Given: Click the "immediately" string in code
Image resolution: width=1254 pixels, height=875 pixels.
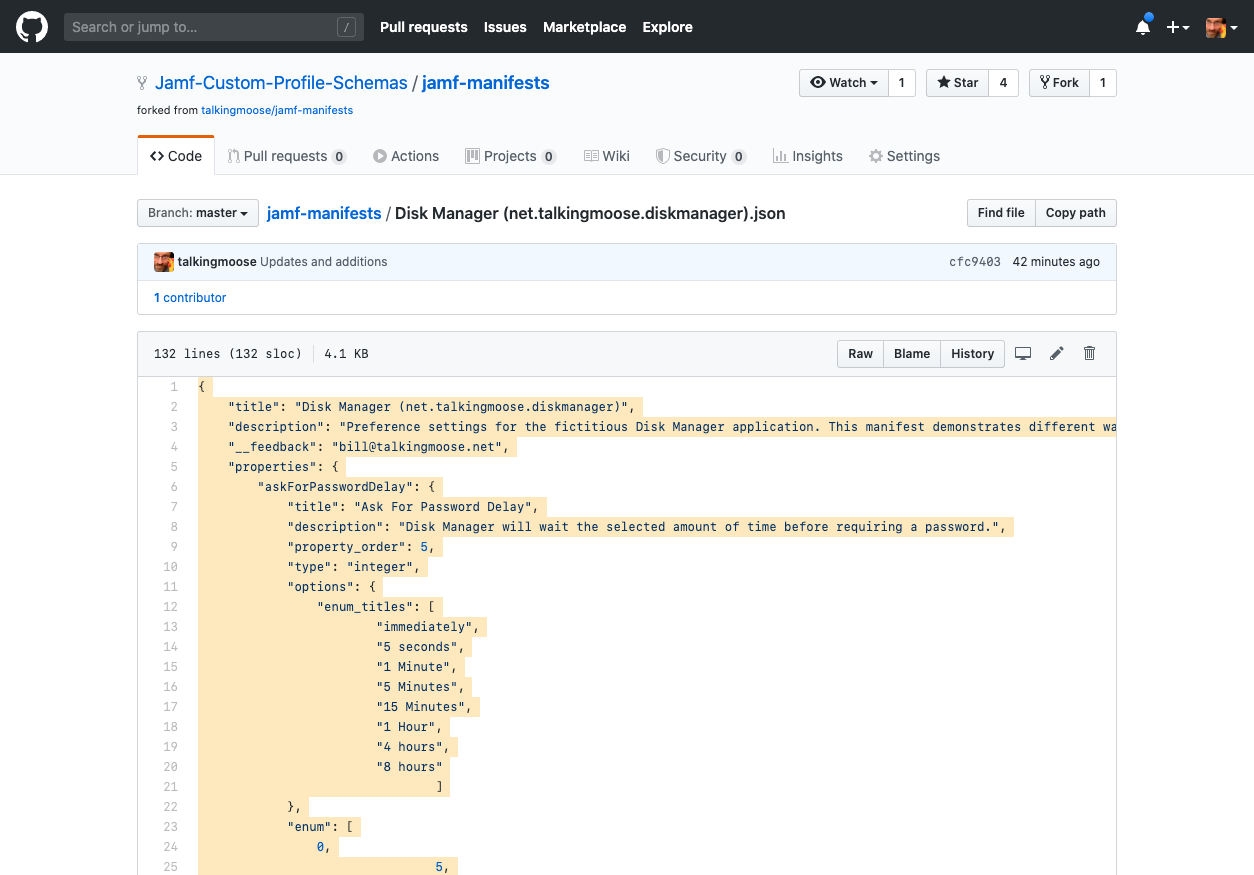Looking at the screenshot, I should click(x=425, y=627).
